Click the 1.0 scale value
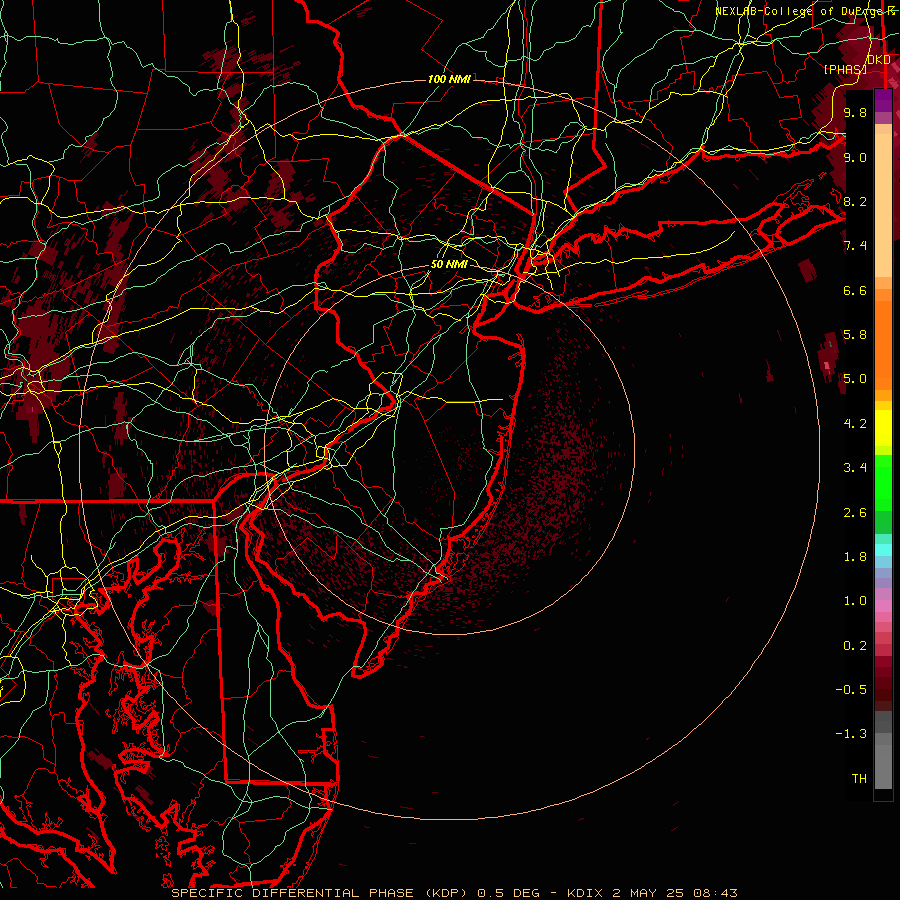This screenshot has width=900, height=900. point(855,601)
